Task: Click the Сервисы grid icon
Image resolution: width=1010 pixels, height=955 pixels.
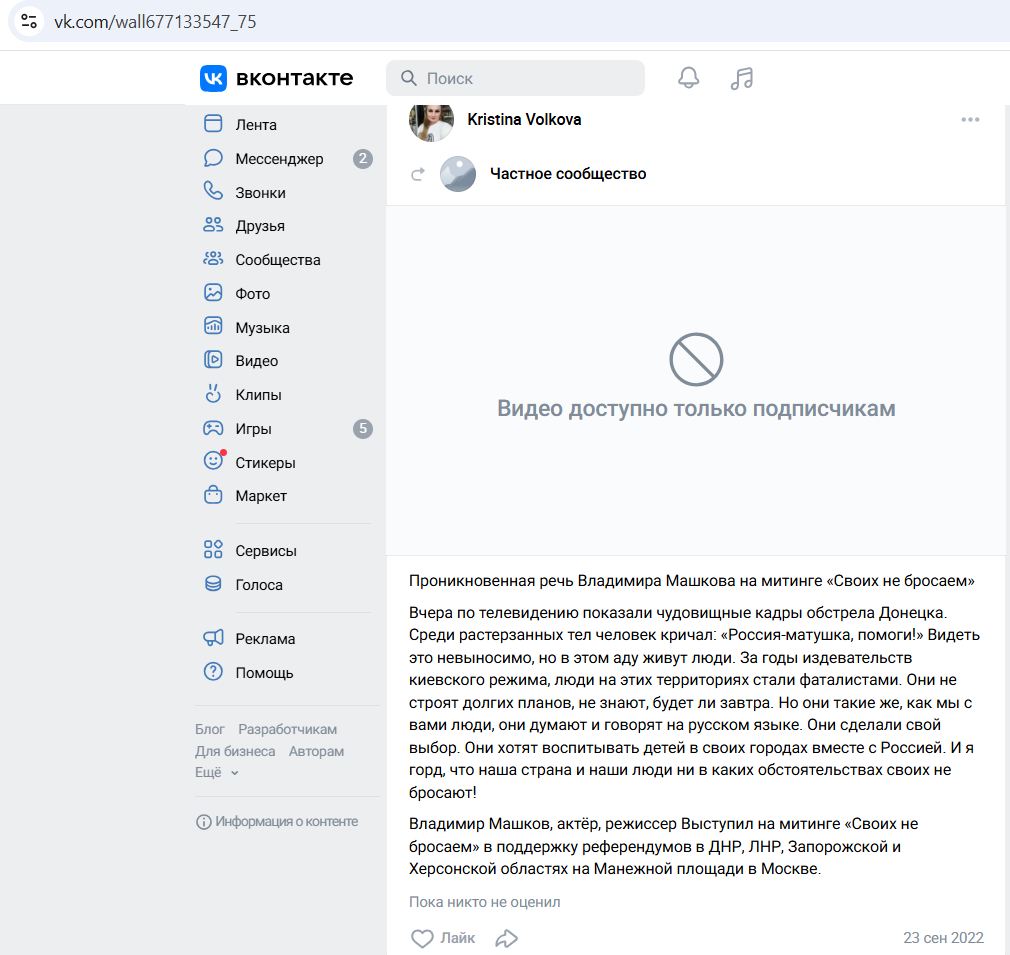Action: [x=213, y=549]
